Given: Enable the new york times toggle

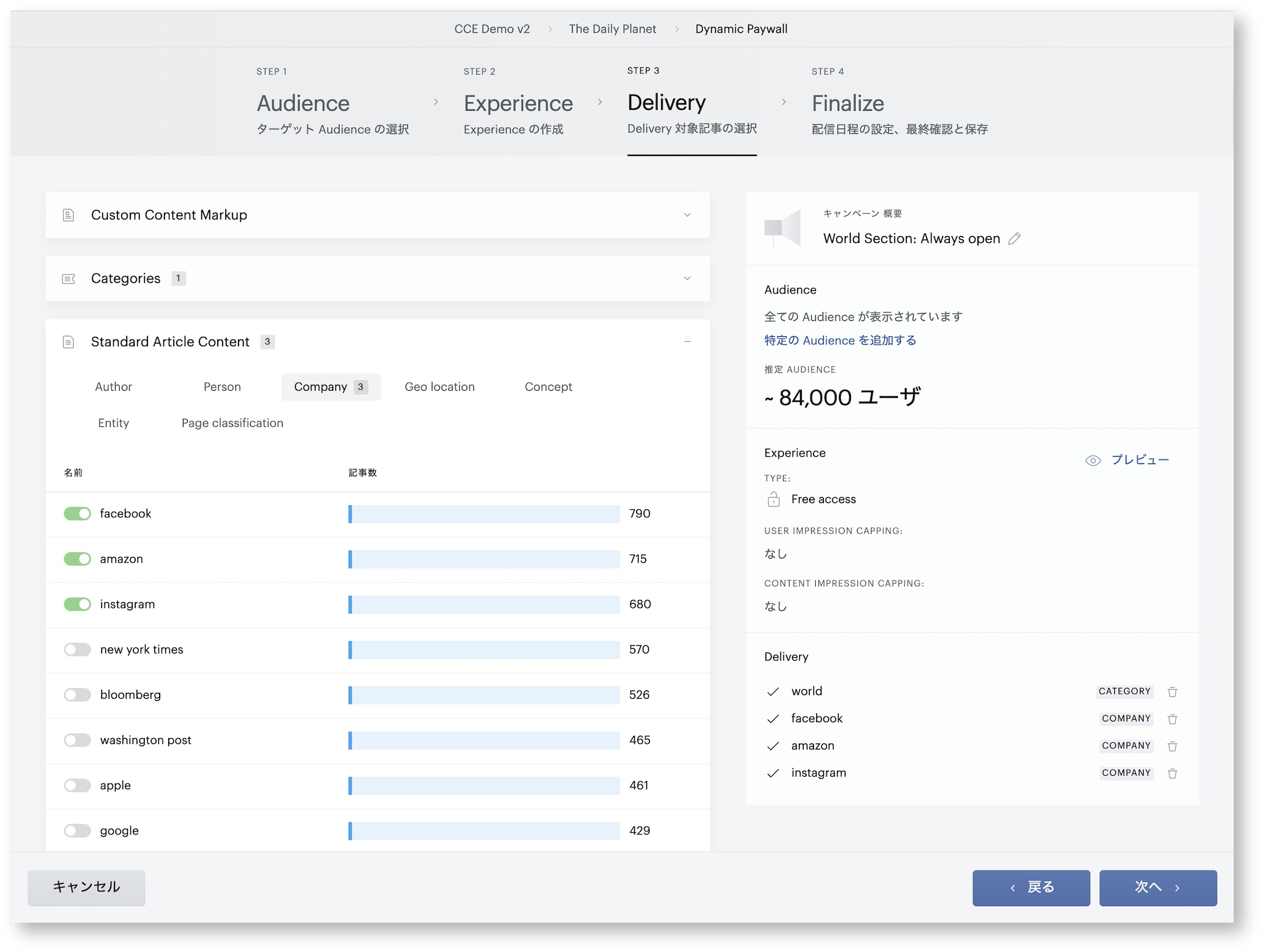Looking at the screenshot, I should point(77,649).
